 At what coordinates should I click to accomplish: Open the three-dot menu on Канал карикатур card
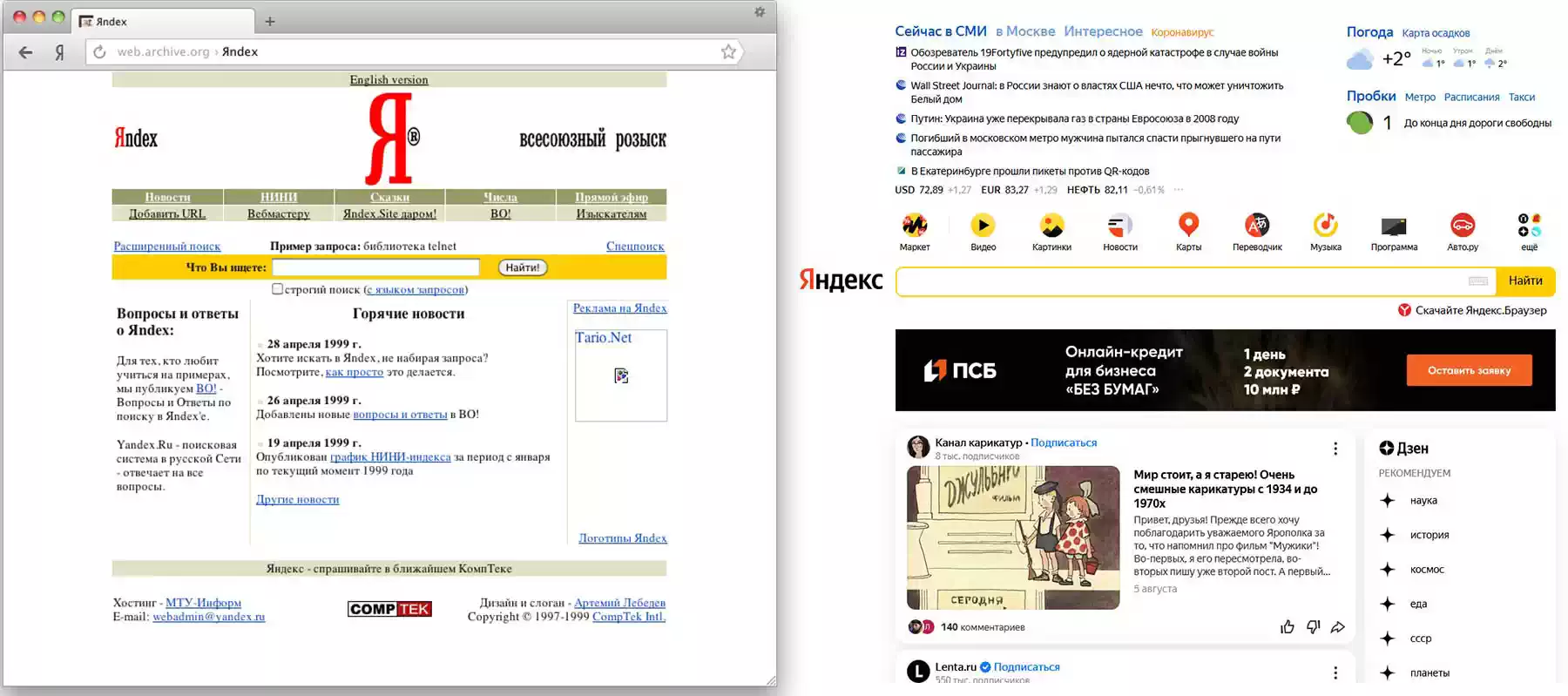click(1335, 449)
